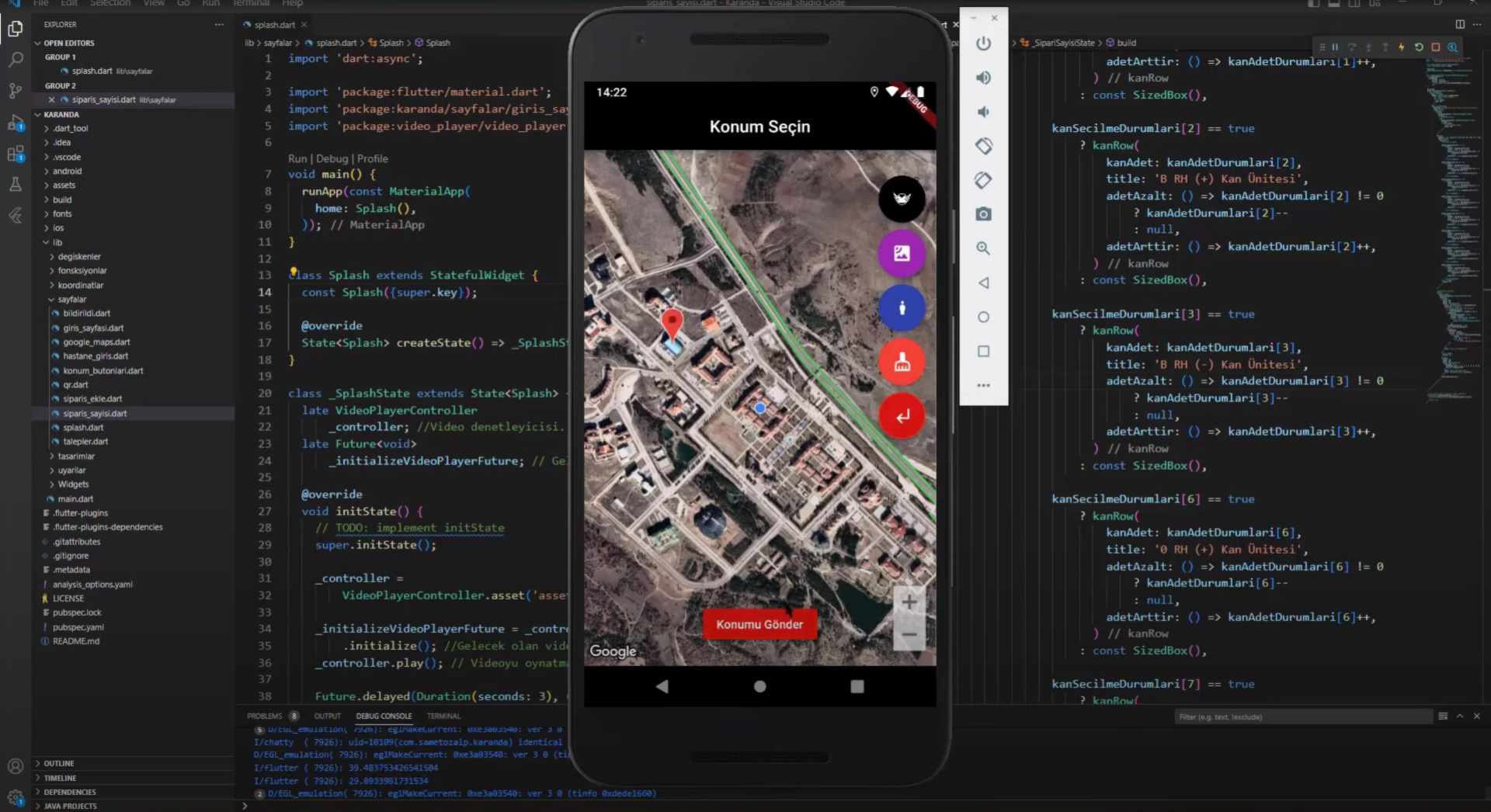
Task: Expand the OUTLINE section
Action: pos(59,764)
